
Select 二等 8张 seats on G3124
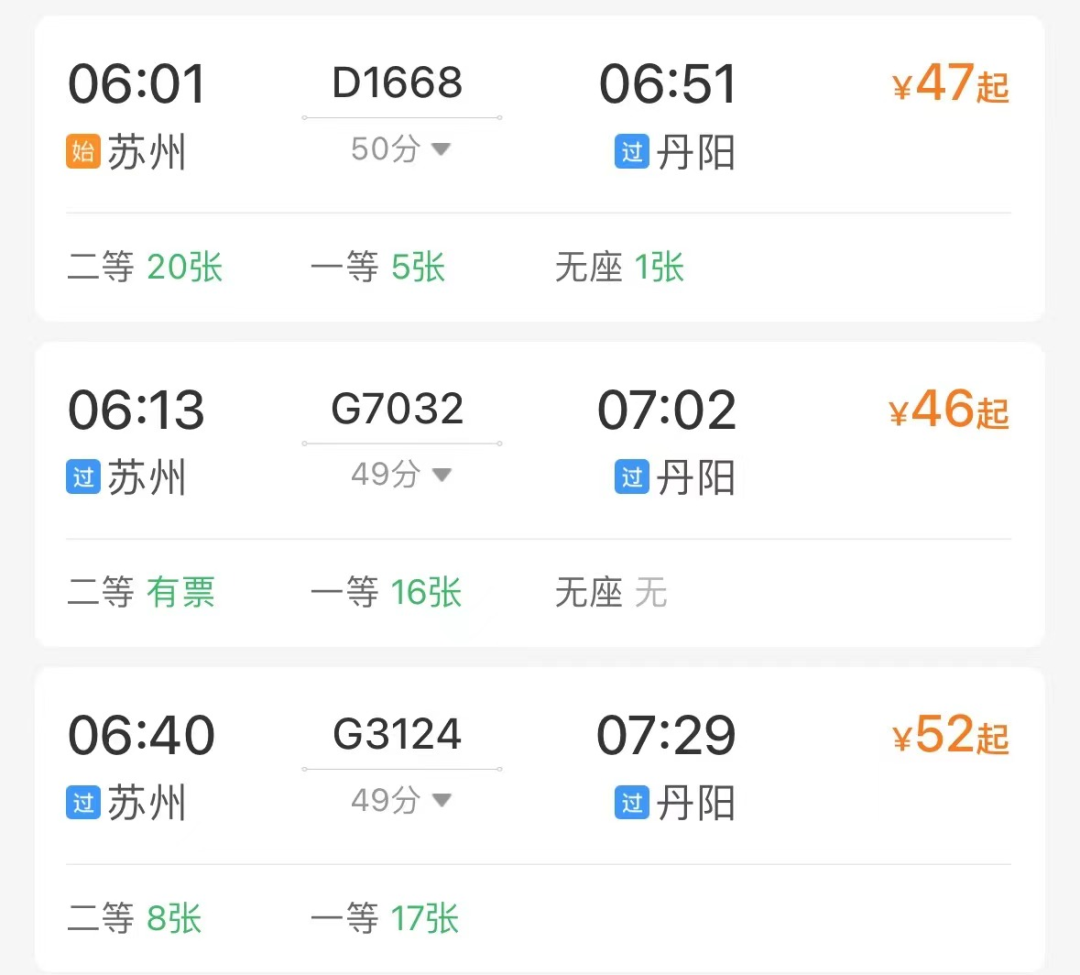pyautogui.click(x=135, y=918)
